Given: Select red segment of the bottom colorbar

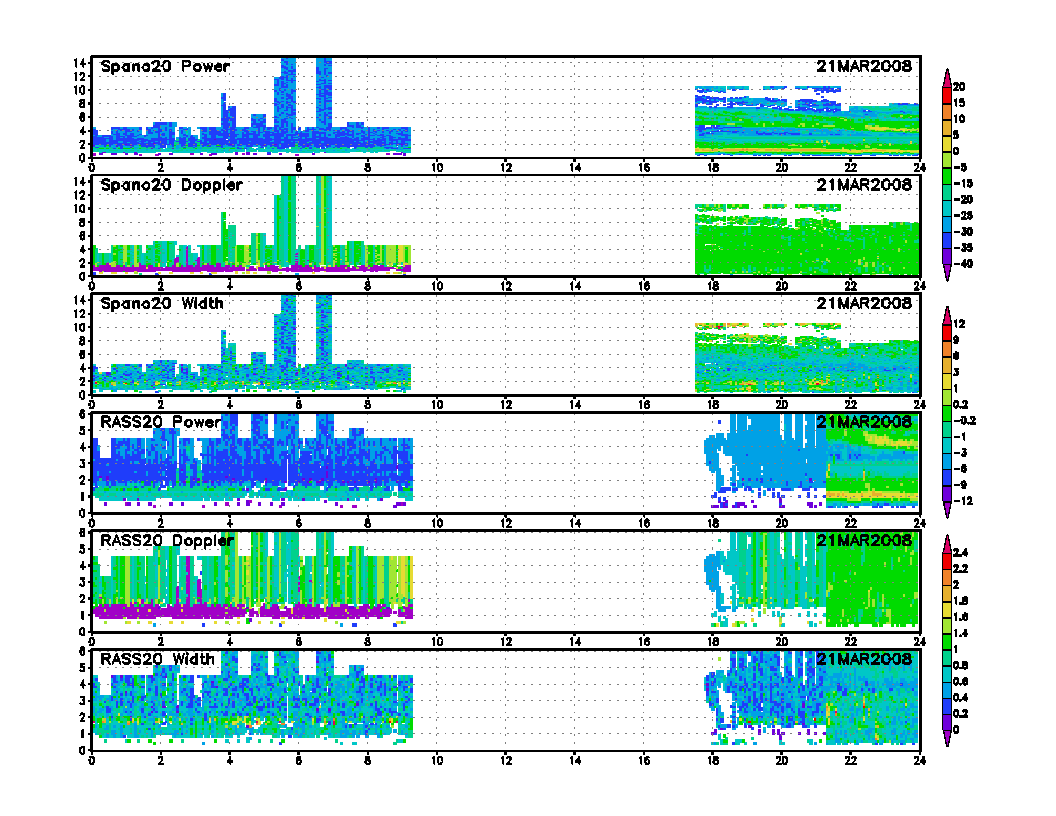Looking at the screenshot, I should [x=947, y=561].
